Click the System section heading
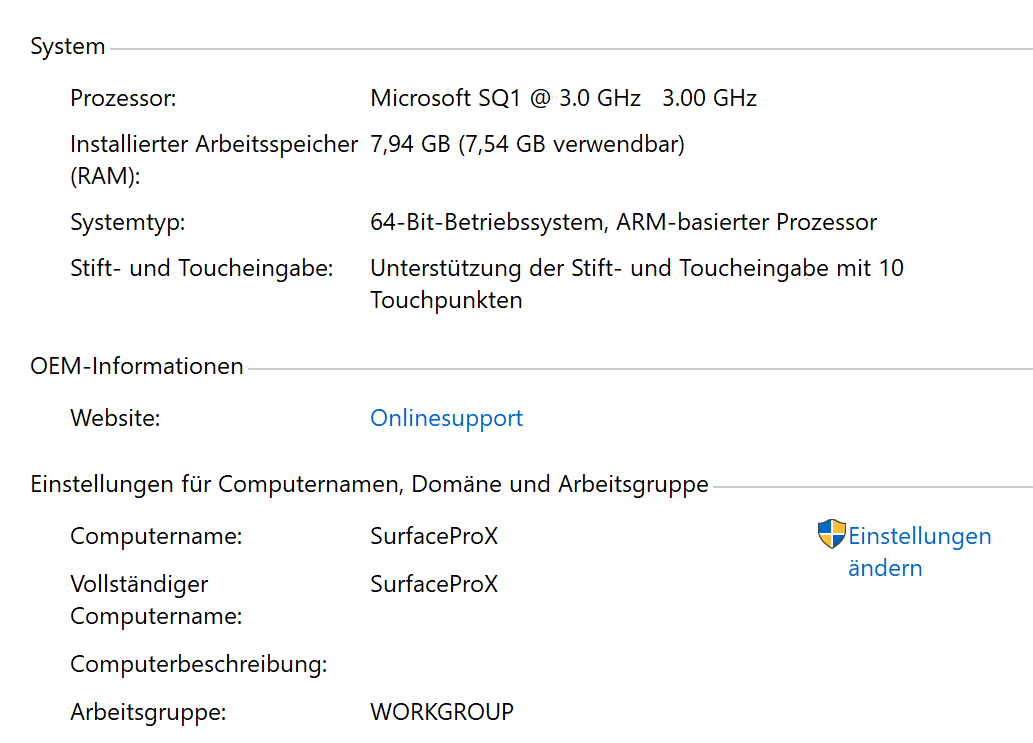 pyautogui.click(x=68, y=47)
